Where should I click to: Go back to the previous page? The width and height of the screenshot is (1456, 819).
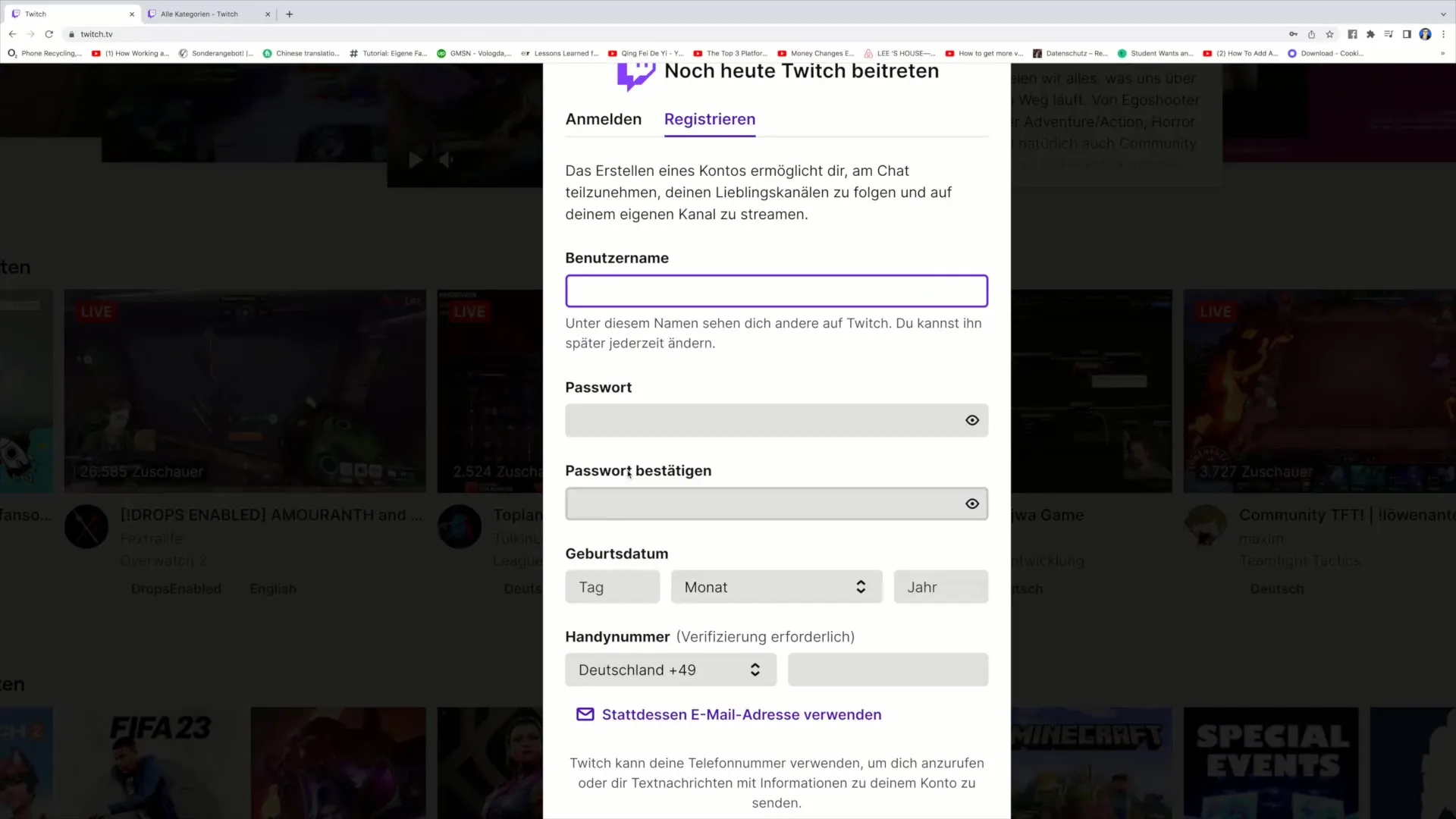(12, 34)
